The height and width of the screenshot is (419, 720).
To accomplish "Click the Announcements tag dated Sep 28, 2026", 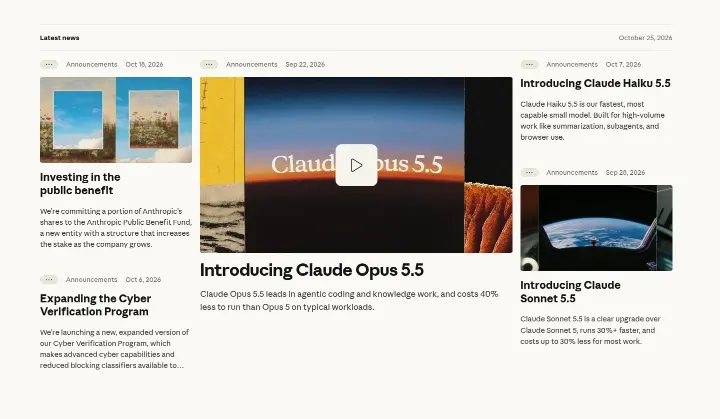I will [x=572, y=173].
